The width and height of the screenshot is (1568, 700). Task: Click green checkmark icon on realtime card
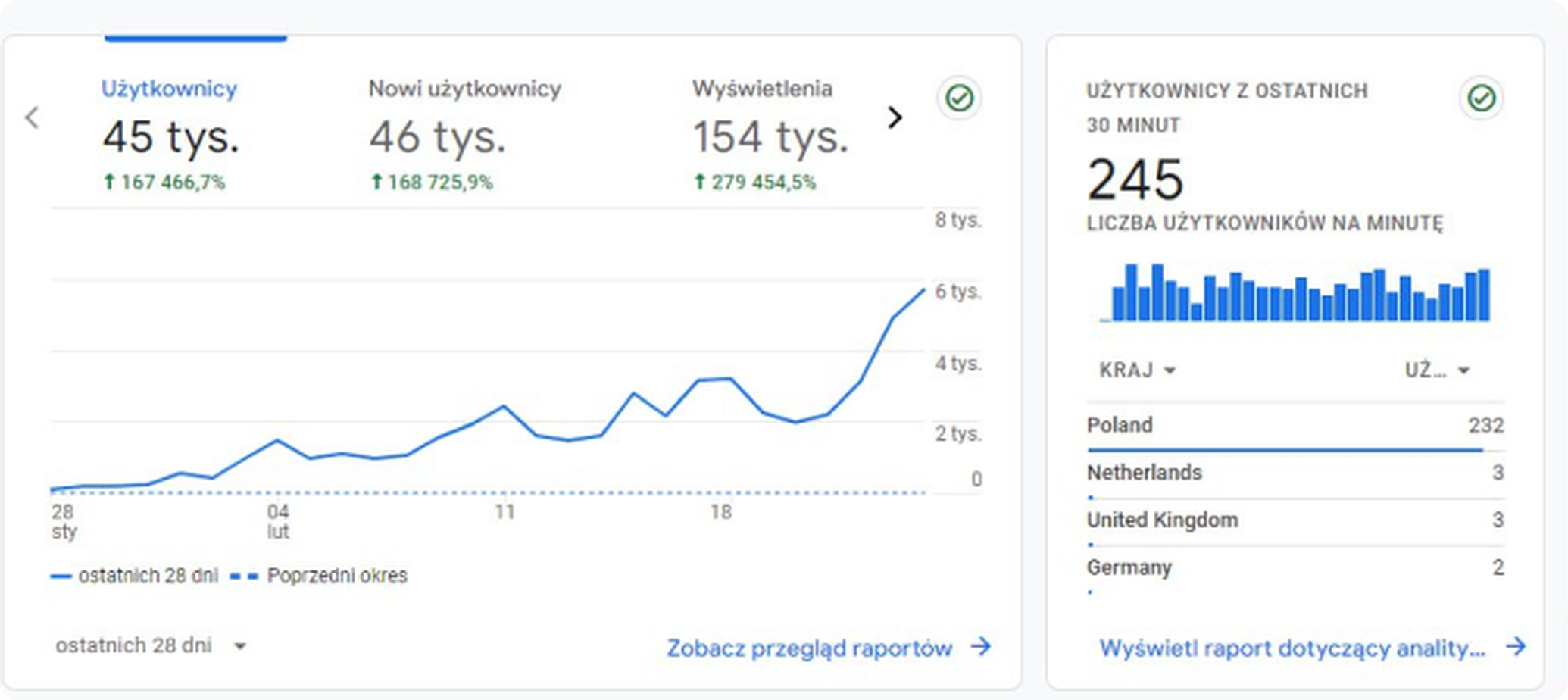(1481, 98)
